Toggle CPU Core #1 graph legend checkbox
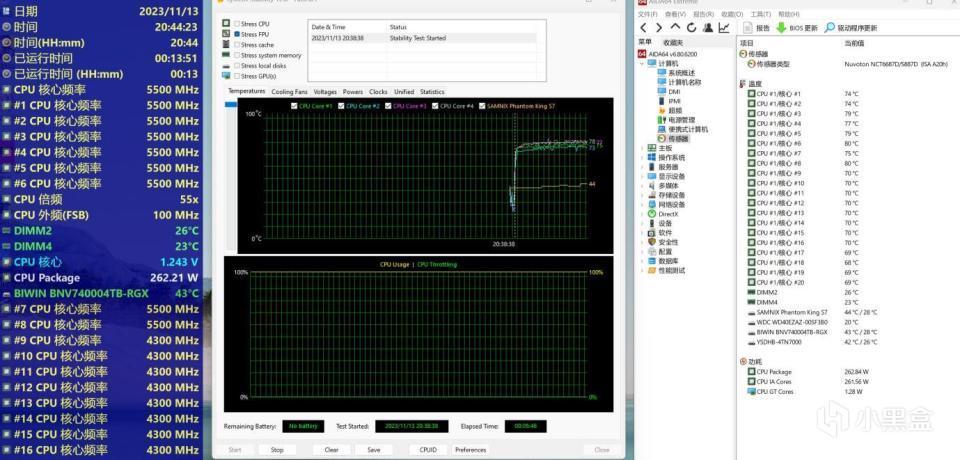This screenshot has width=960, height=460. tap(293, 105)
